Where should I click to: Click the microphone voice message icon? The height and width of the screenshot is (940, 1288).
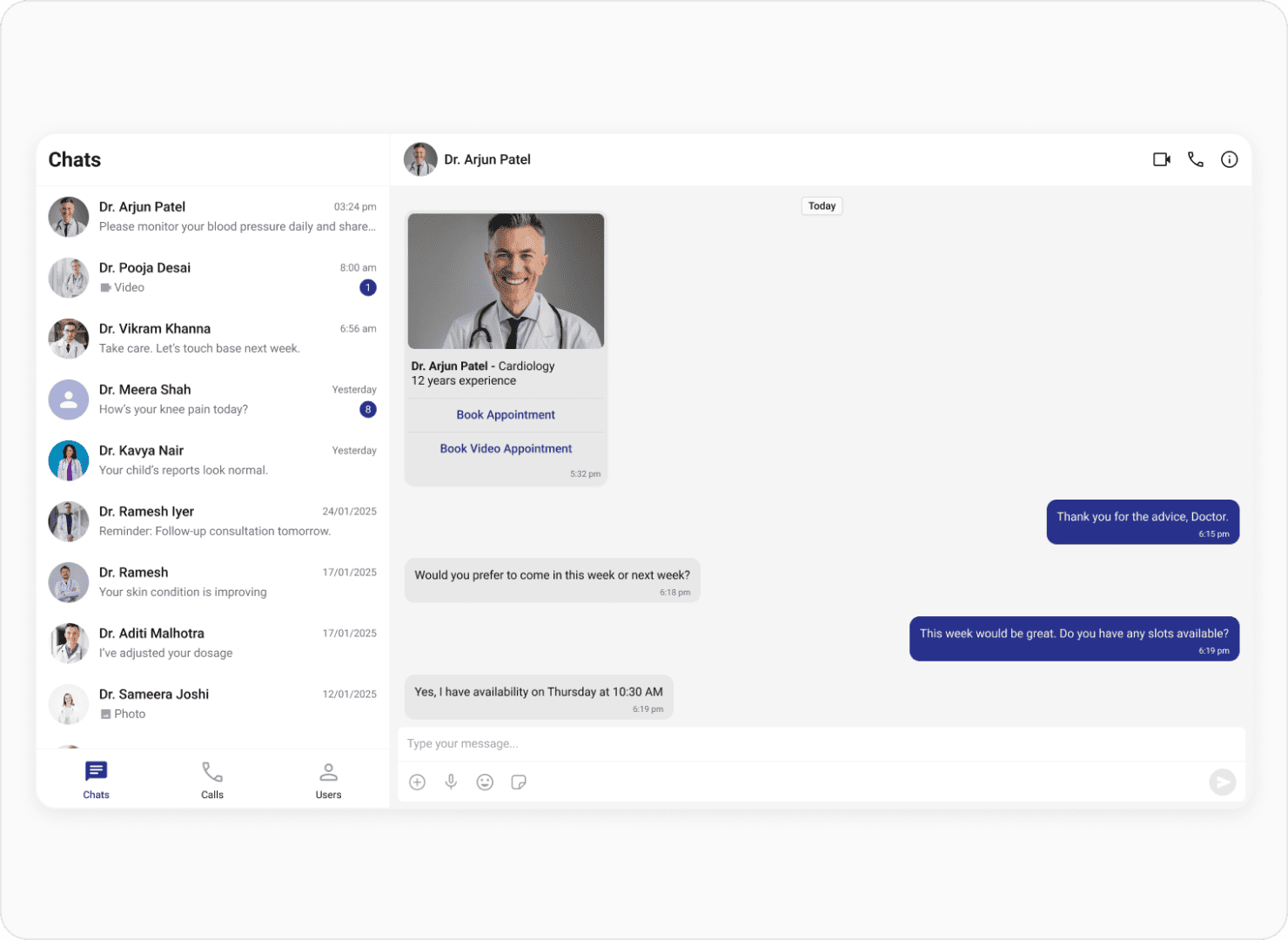coord(451,782)
